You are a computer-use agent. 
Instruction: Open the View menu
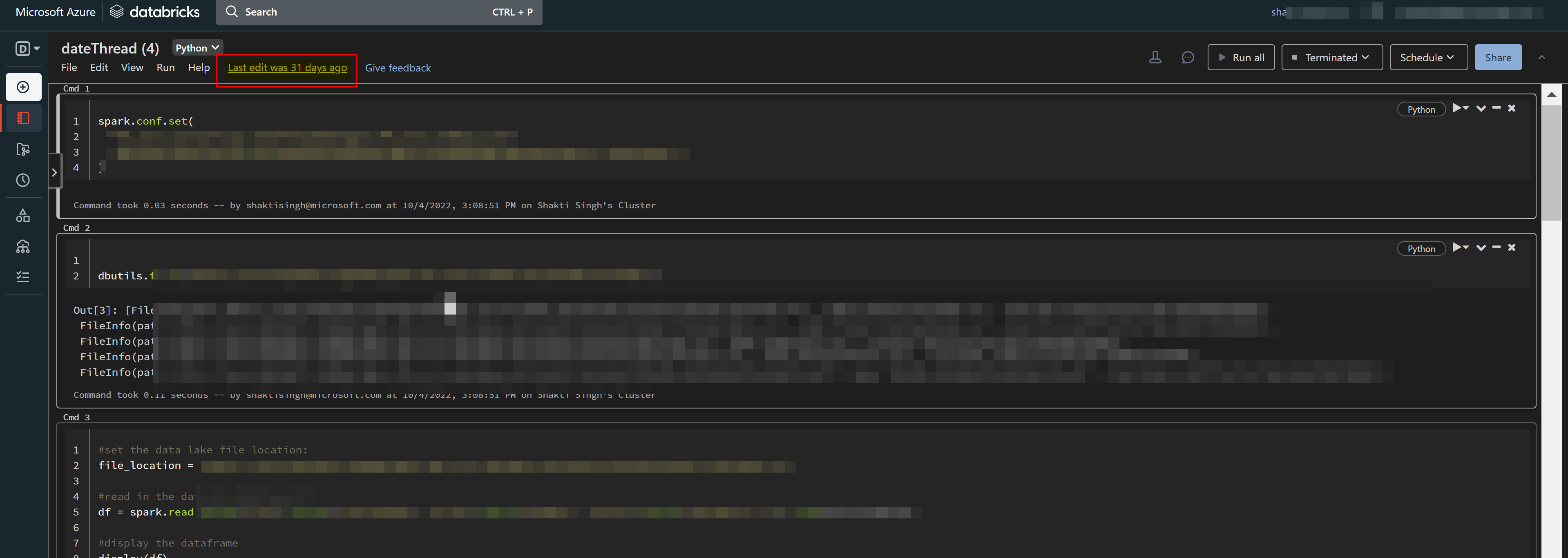point(132,67)
